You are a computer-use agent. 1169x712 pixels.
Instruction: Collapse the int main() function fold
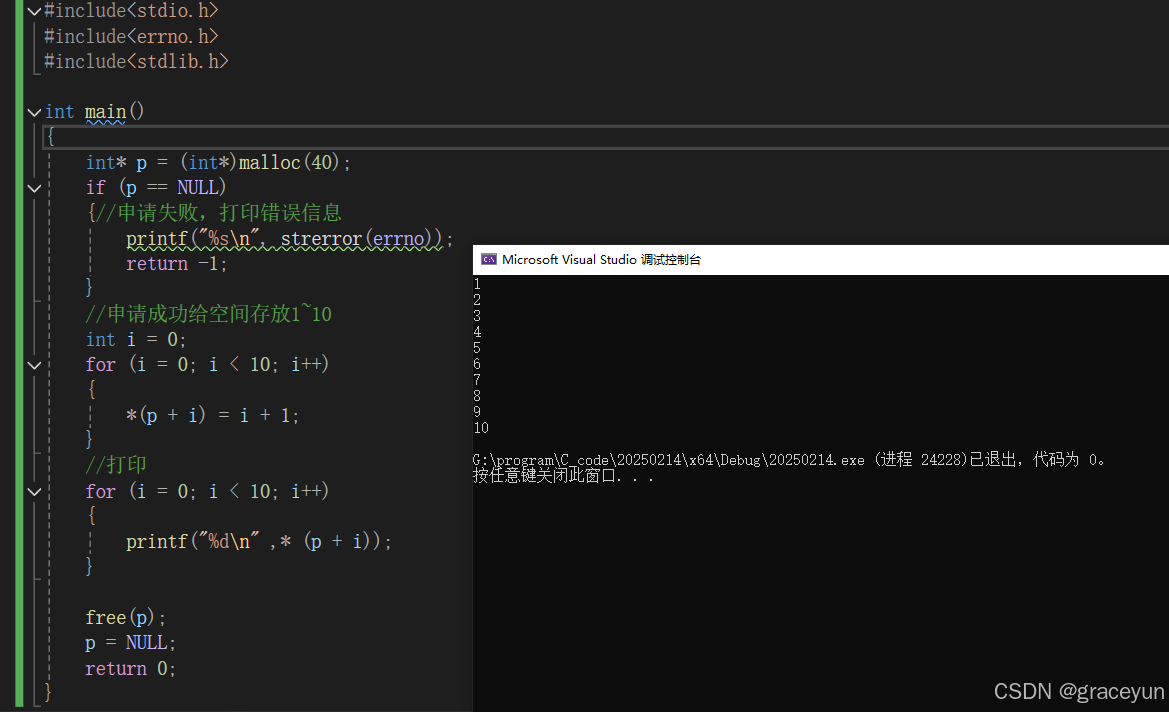click(x=34, y=113)
